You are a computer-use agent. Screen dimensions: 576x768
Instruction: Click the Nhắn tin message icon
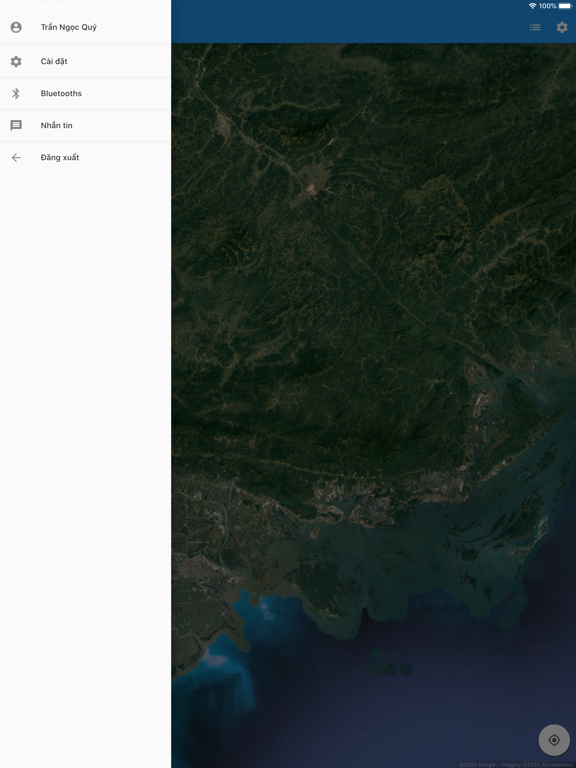(16, 125)
